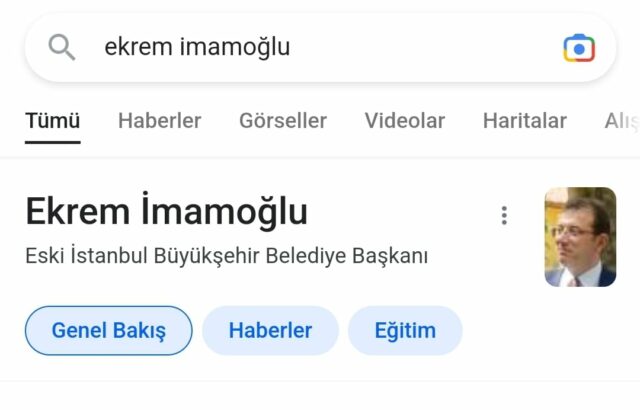Switch to the Görseller tab
640x410 pixels.
click(283, 121)
